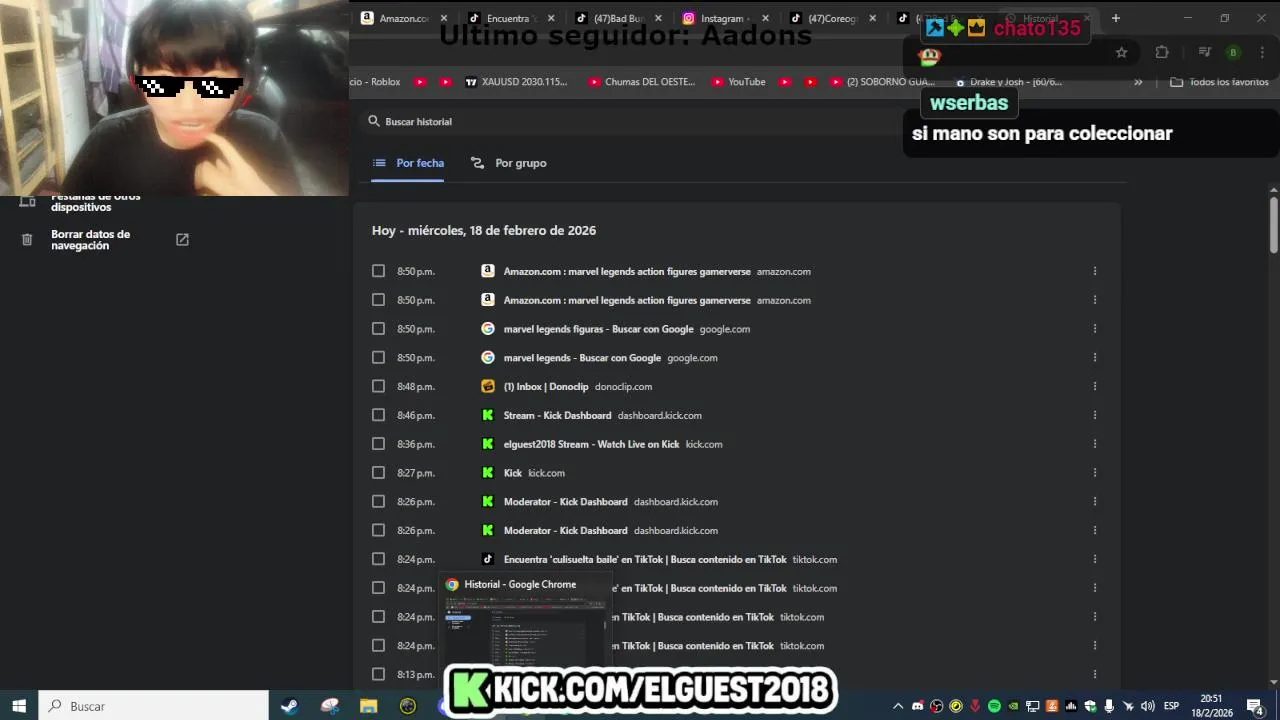Open the XAUUSD 2030.115 bookmark
Image resolution: width=1280 pixels, height=720 pixels.
click(517, 82)
